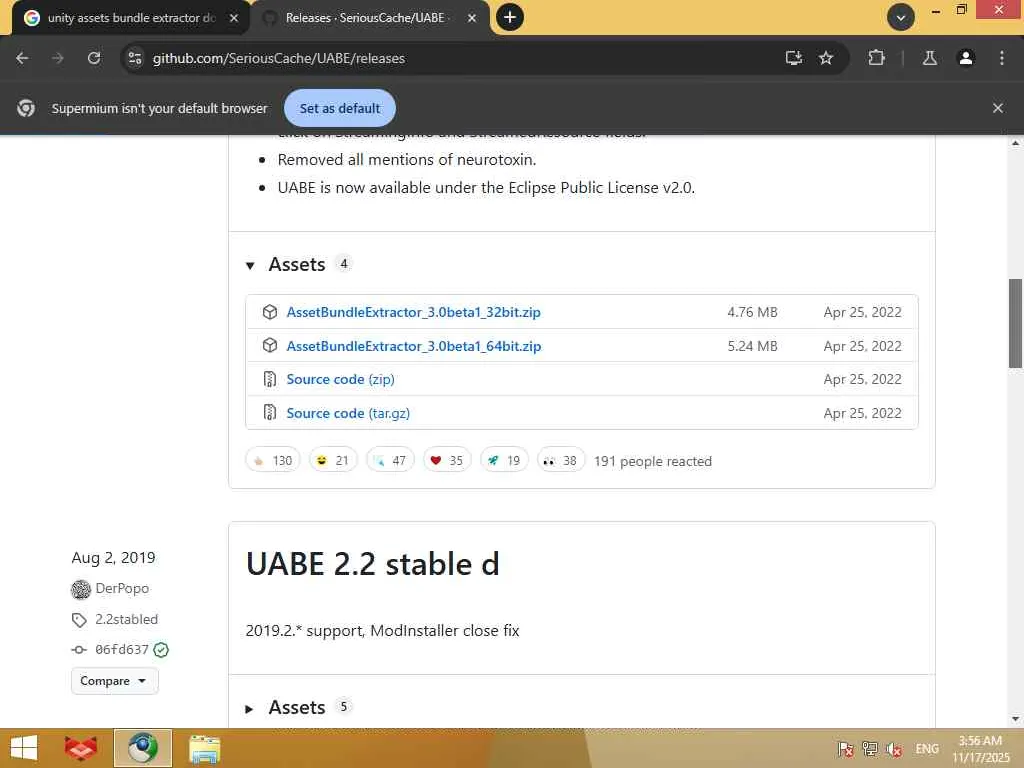Open the Chrome Labs flask icon

tap(929, 58)
